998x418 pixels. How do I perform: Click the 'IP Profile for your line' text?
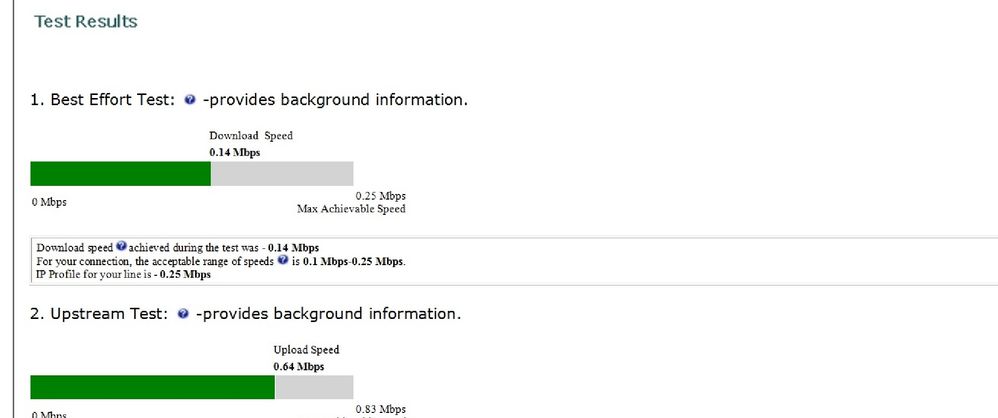coord(94,275)
